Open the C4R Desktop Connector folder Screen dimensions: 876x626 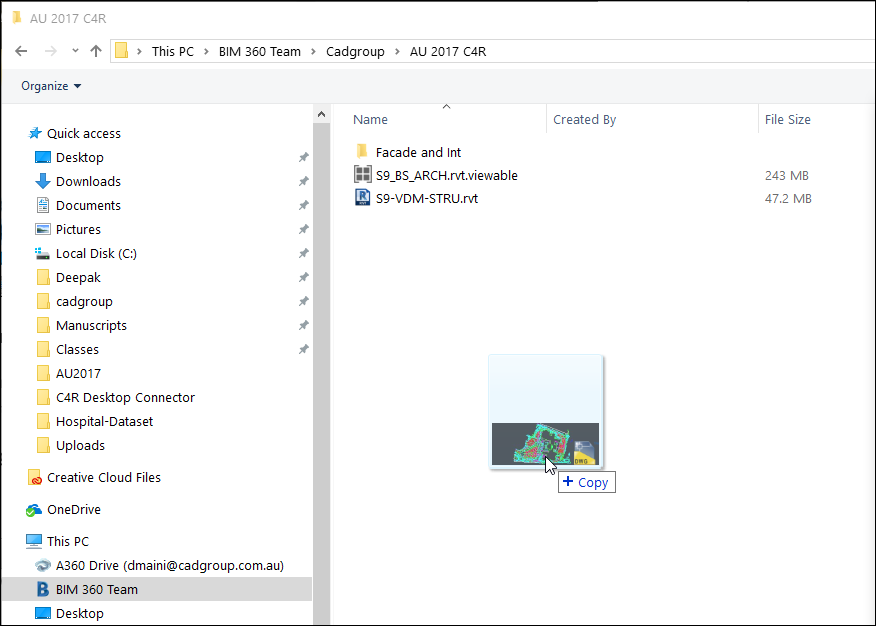pyautogui.click(x=125, y=398)
